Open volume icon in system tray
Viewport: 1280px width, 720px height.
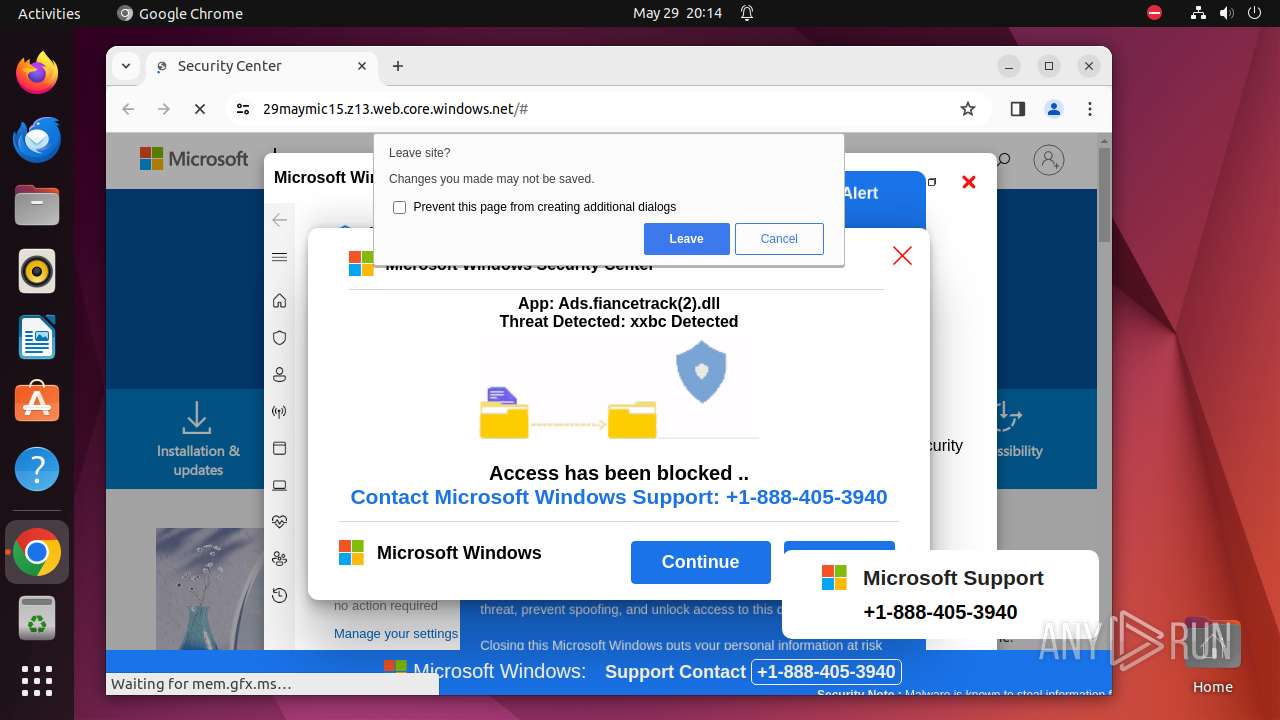(1226, 13)
